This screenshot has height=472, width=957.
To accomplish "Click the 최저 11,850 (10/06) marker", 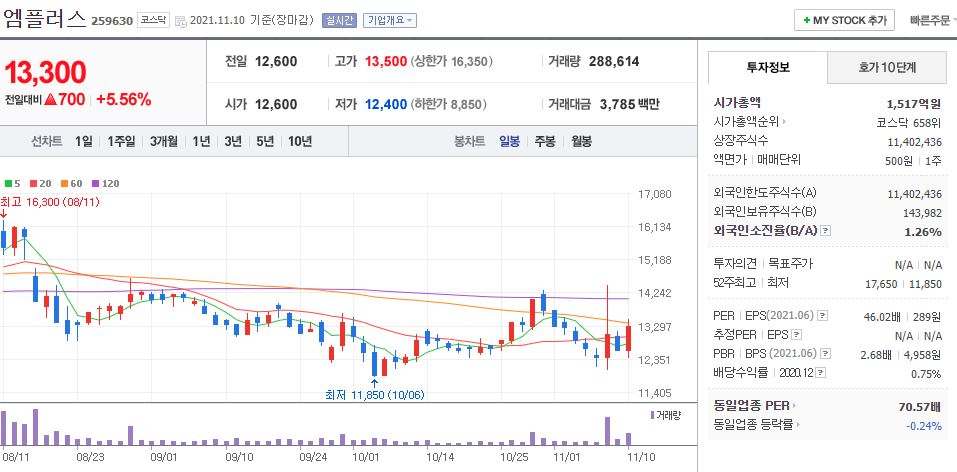I will coord(374,395).
